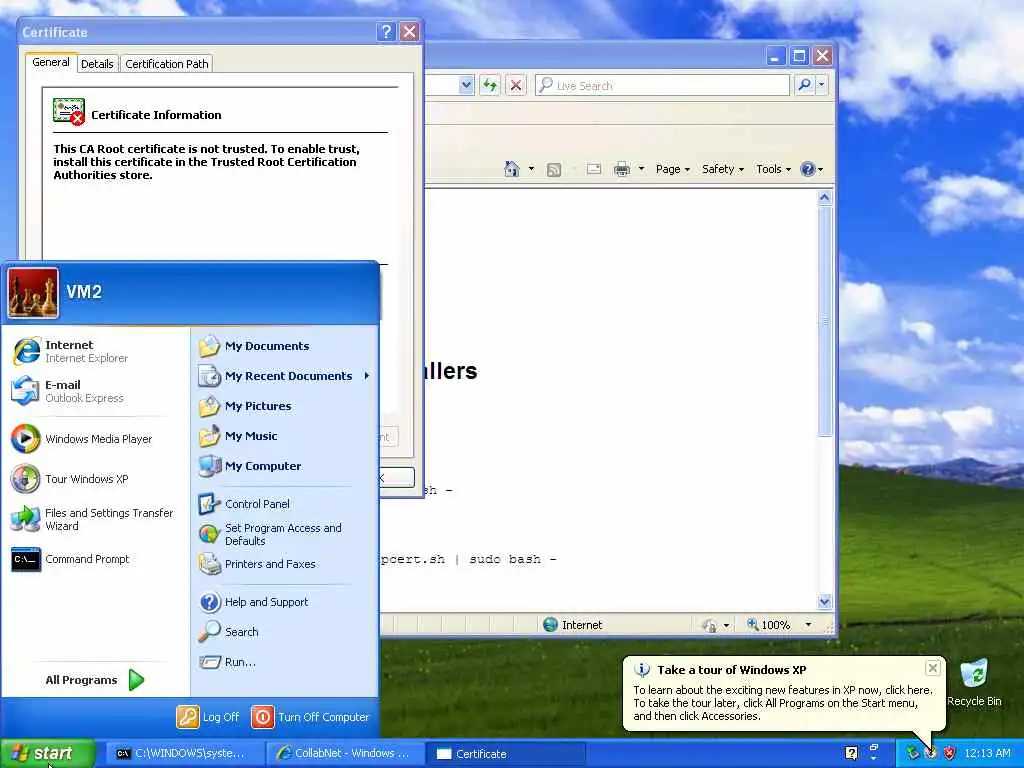Click the Home icon in IE toolbar

[512, 169]
